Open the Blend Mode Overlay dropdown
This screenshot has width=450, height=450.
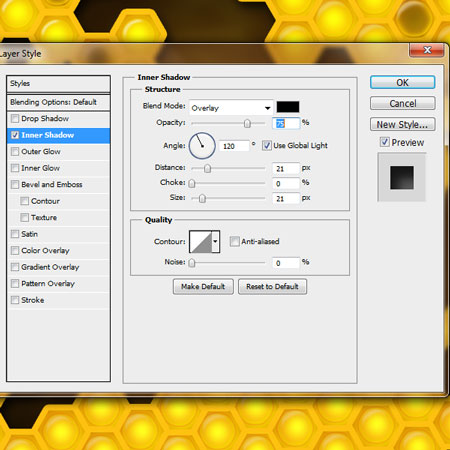[231, 108]
